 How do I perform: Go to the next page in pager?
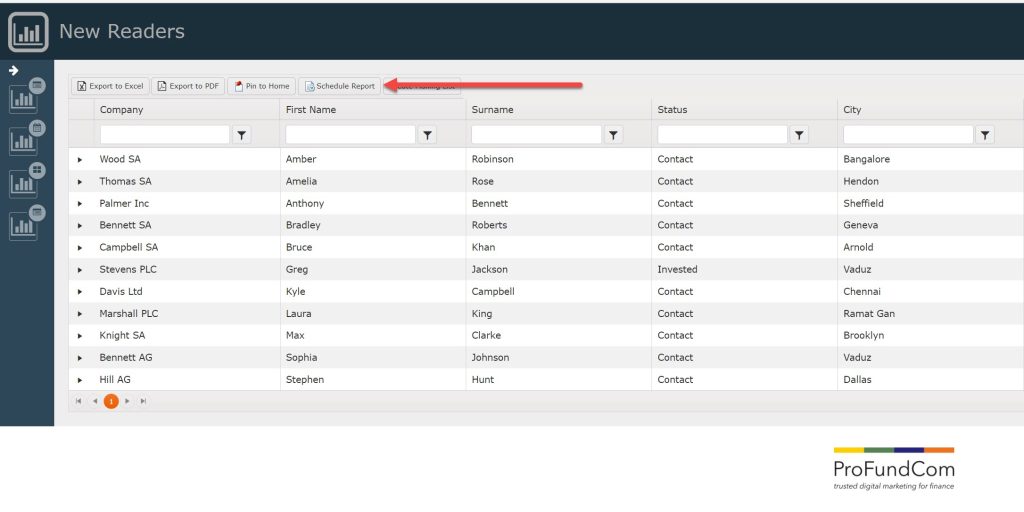(127, 401)
